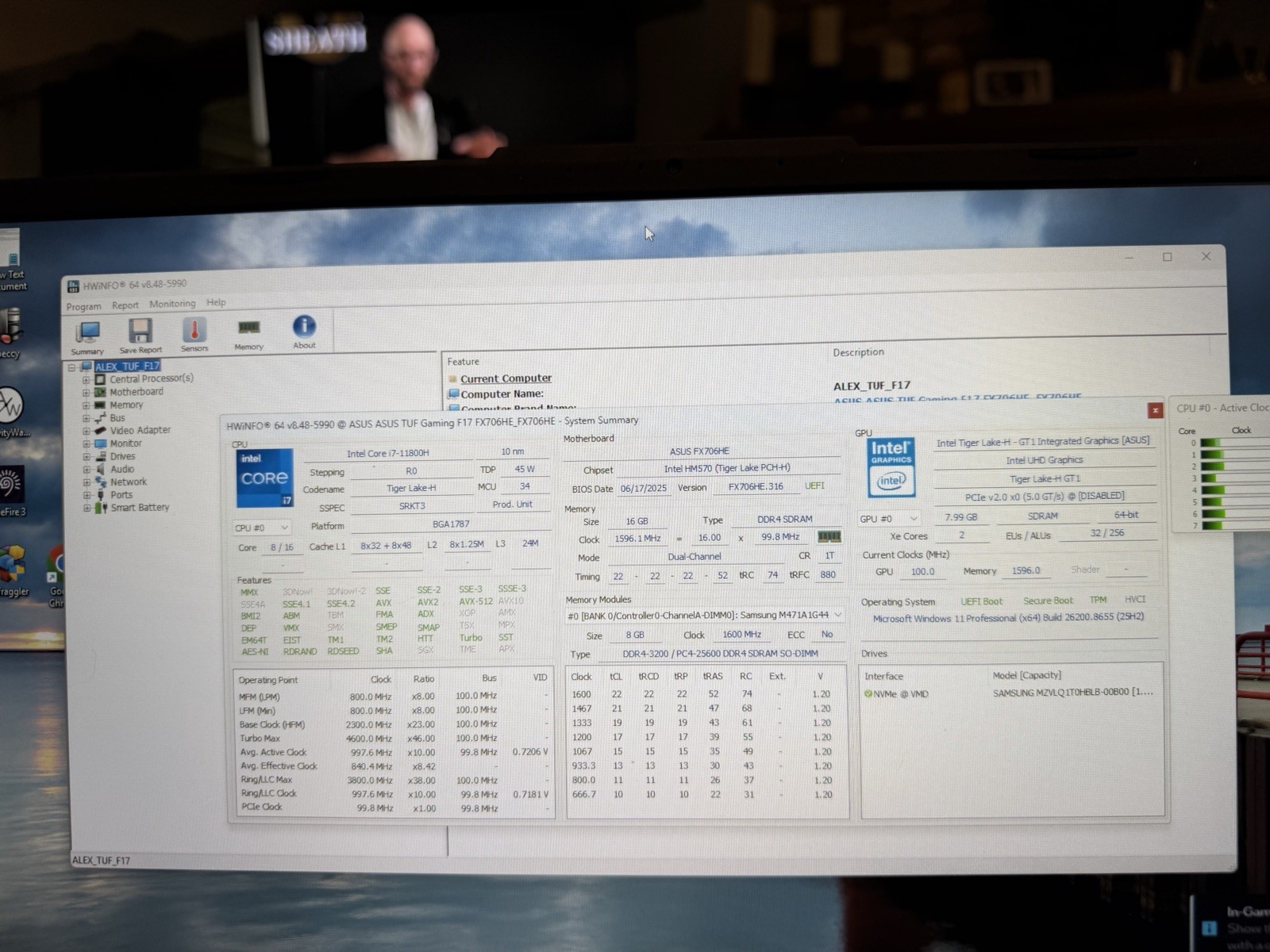Screen dimensions: 1270x952
Task: Click the Current Computer heading link
Action: pos(506,378)
